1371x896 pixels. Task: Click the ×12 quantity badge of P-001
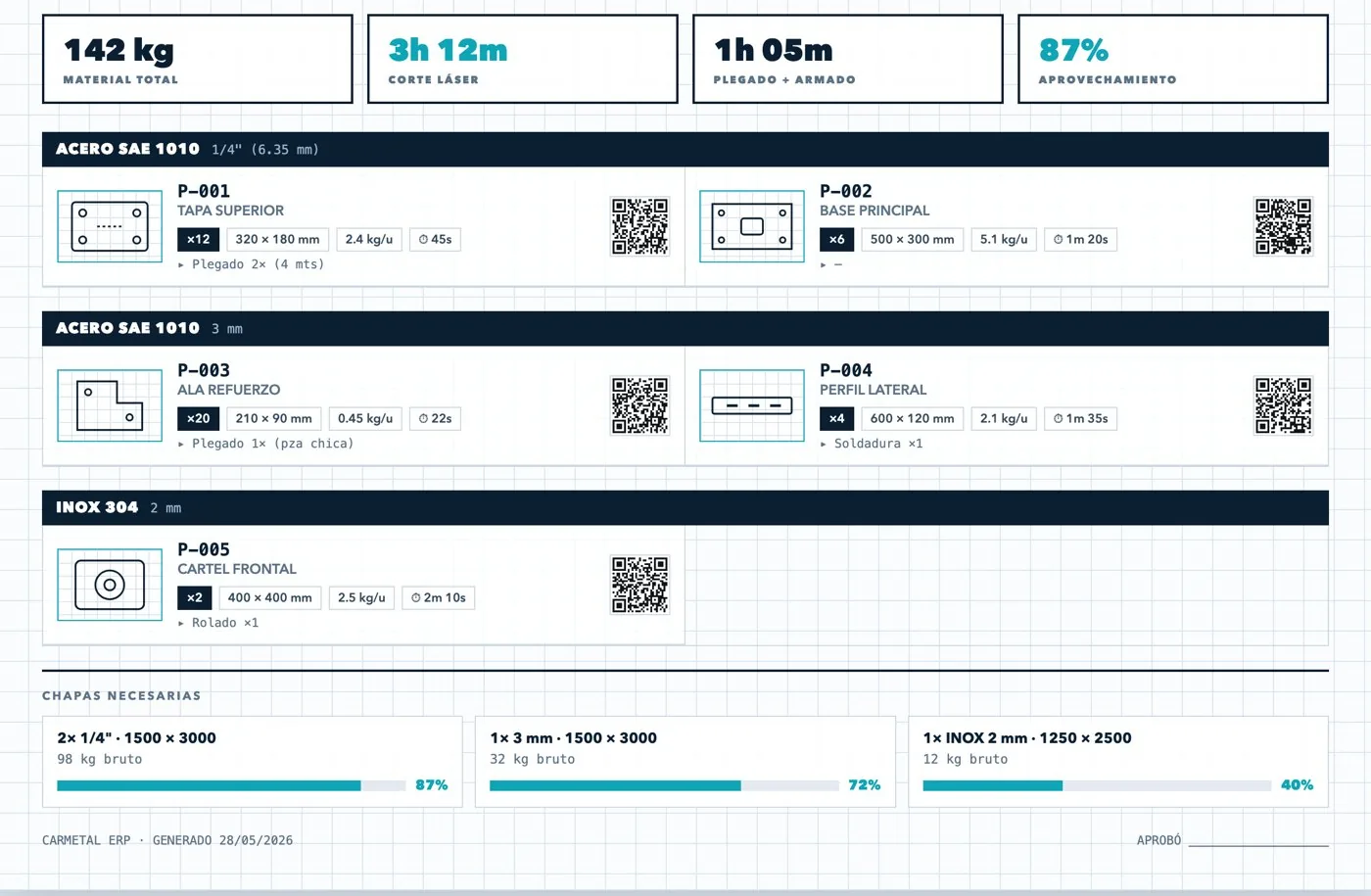click(x=198, y=240)
